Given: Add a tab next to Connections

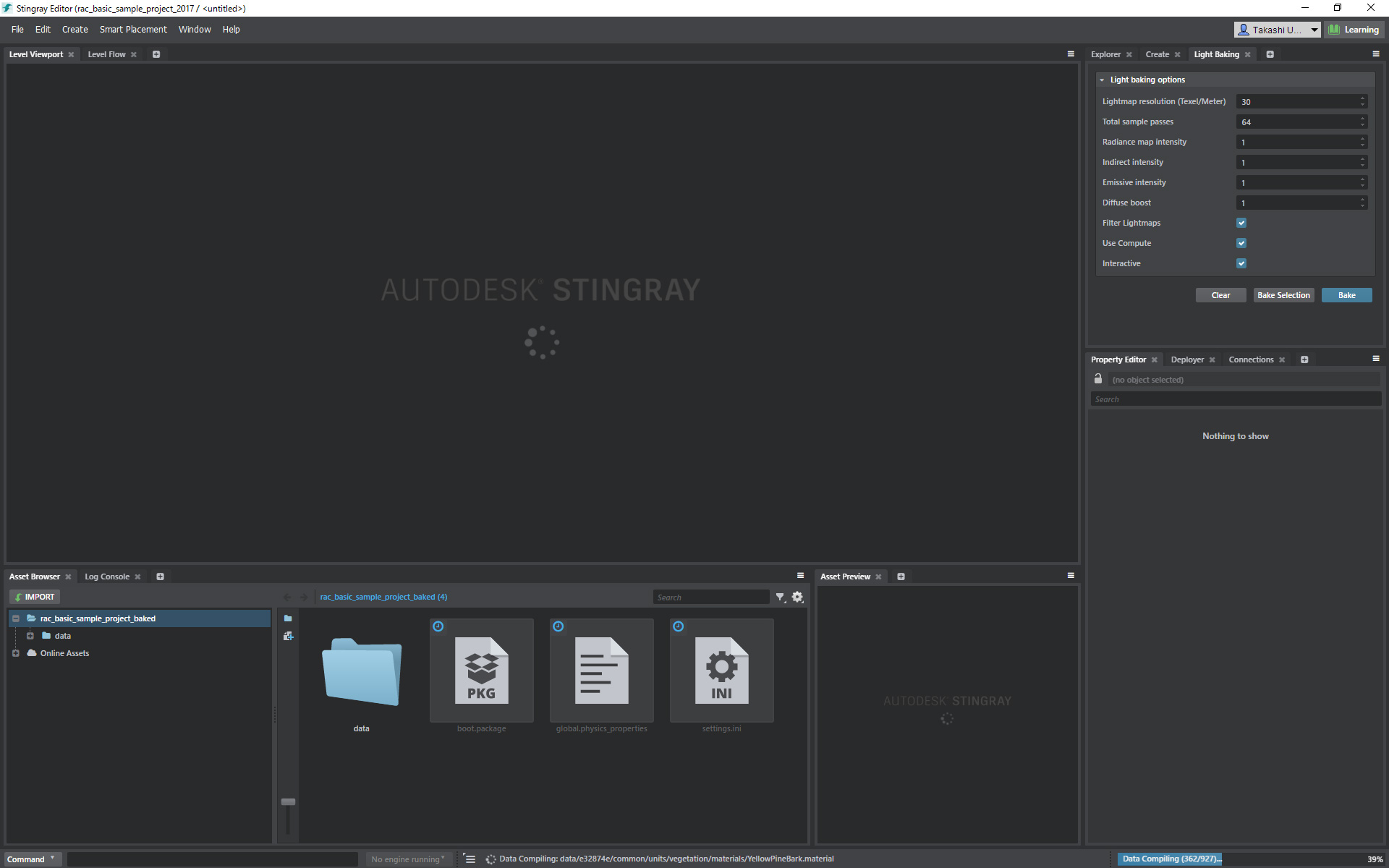Looking at the screenshot, I should point(1304,359).
